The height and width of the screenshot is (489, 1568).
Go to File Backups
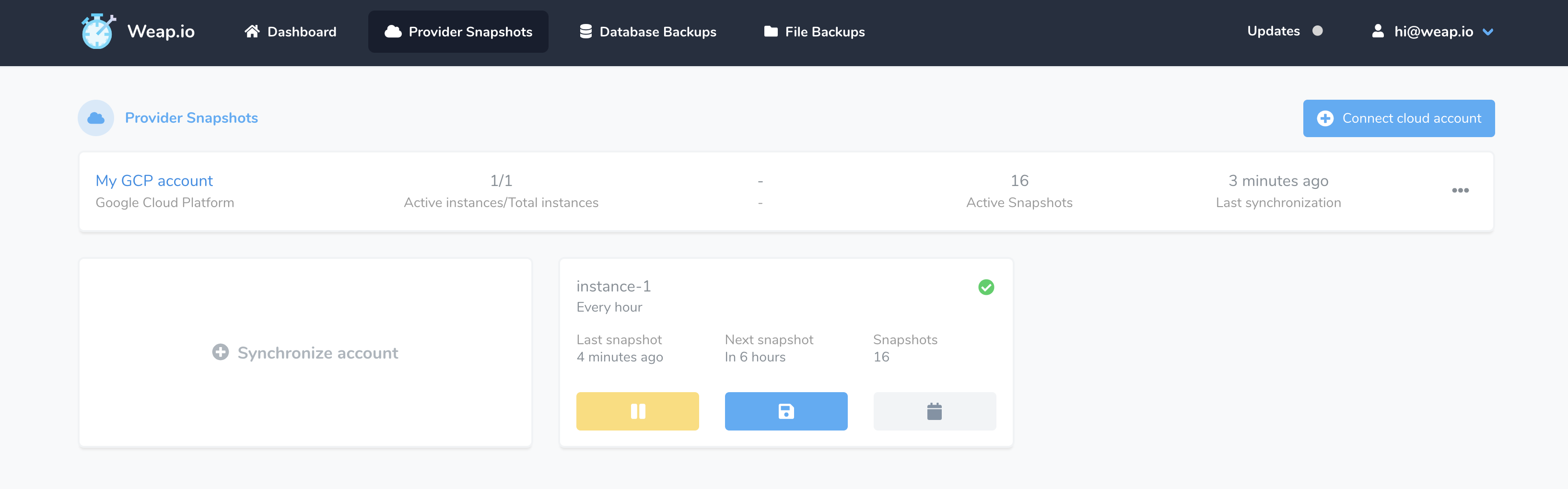(814, 32)
